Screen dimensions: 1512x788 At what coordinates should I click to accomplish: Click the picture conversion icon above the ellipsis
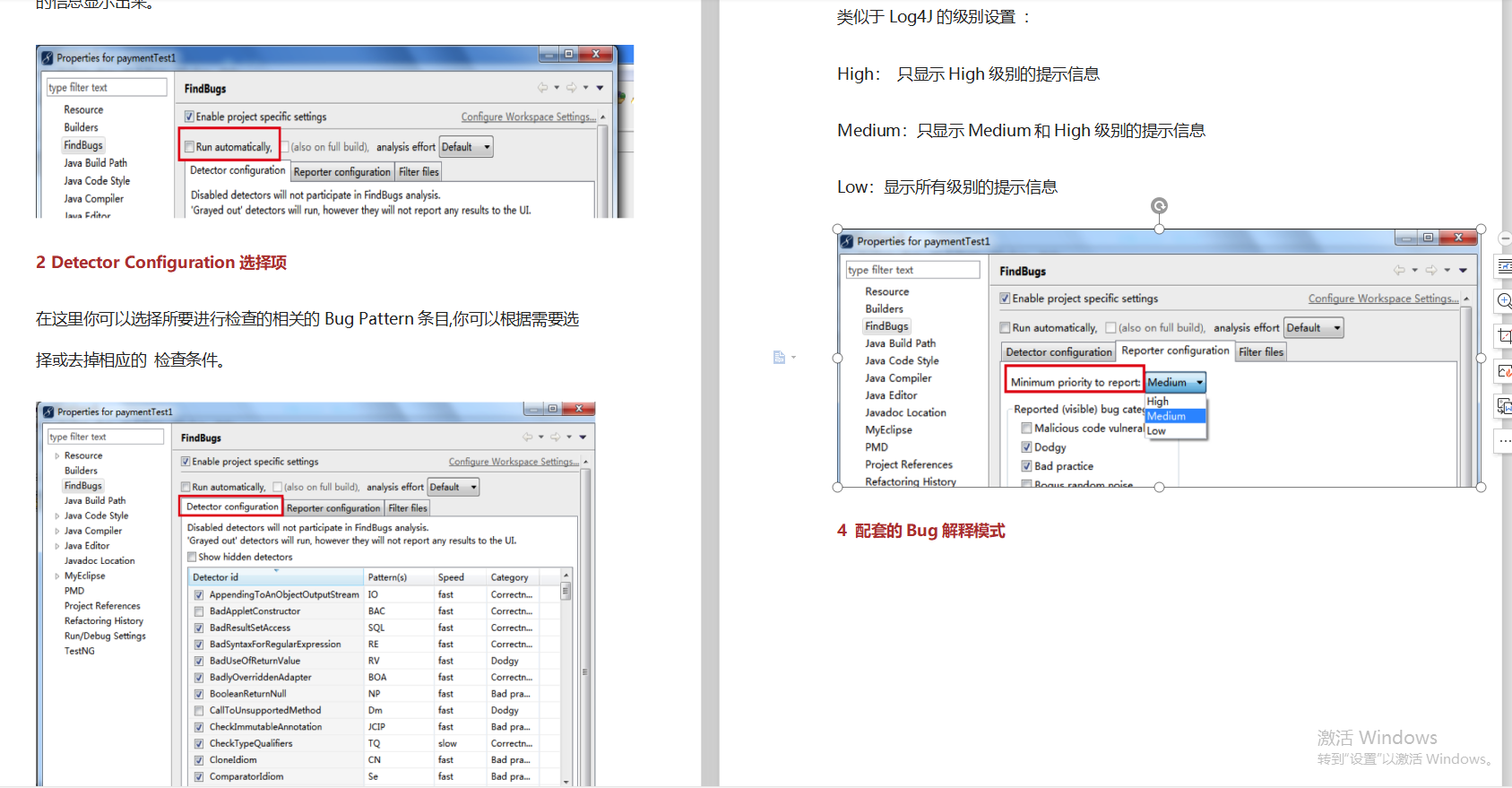(x=1506, y=406)
